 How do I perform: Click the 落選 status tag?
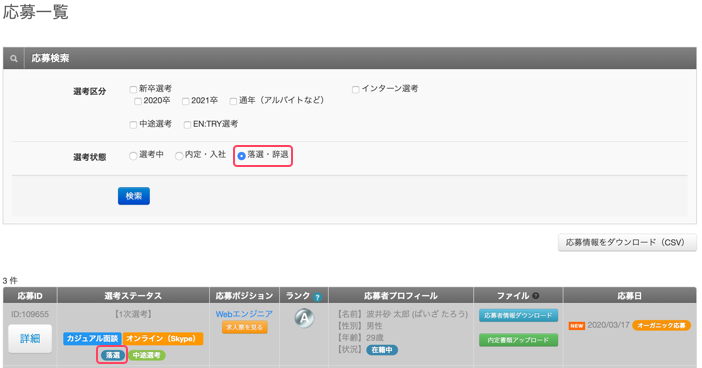(x=113, y=355)
